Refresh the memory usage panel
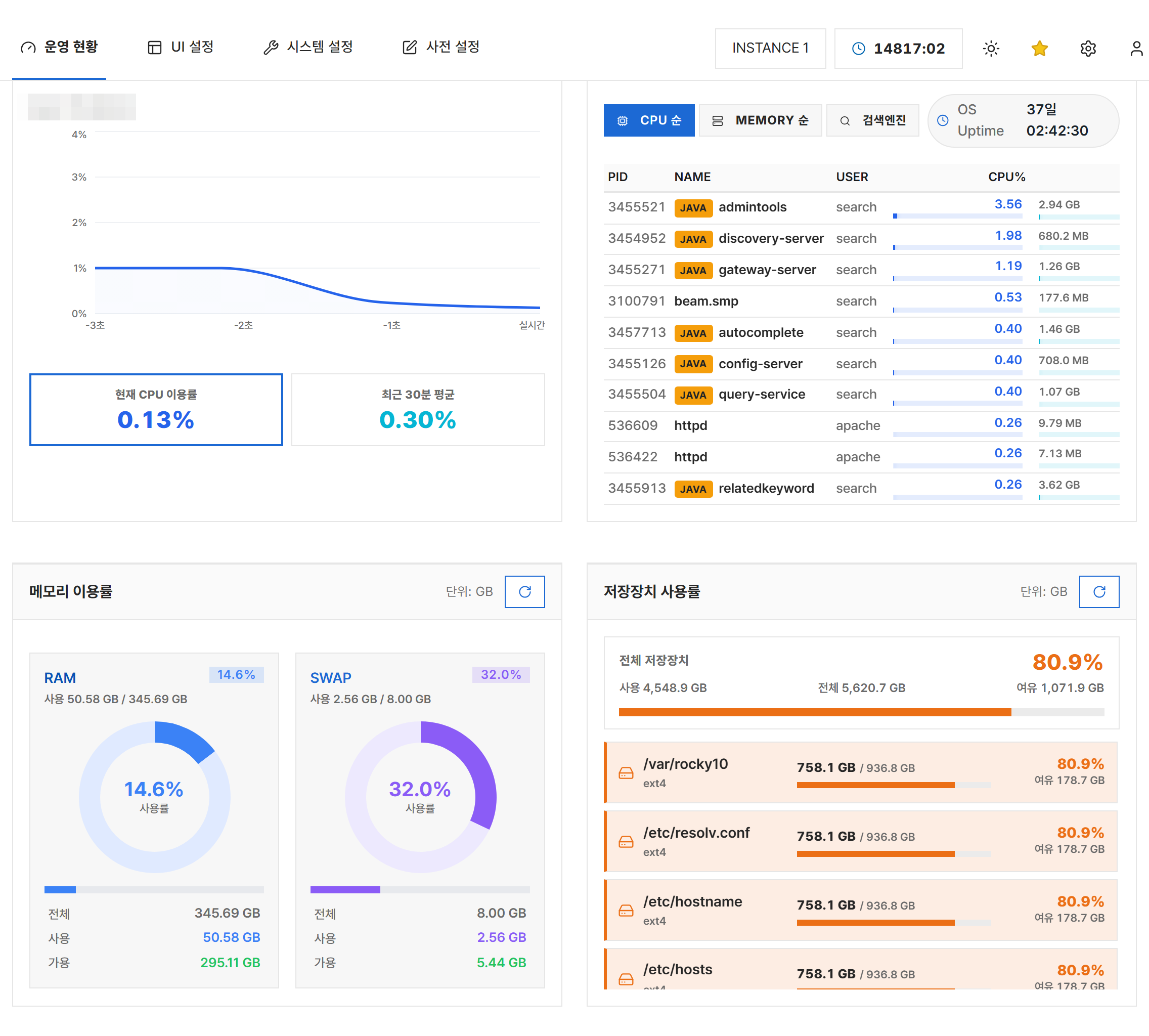 pyautogui.click(x=525, y=591)
